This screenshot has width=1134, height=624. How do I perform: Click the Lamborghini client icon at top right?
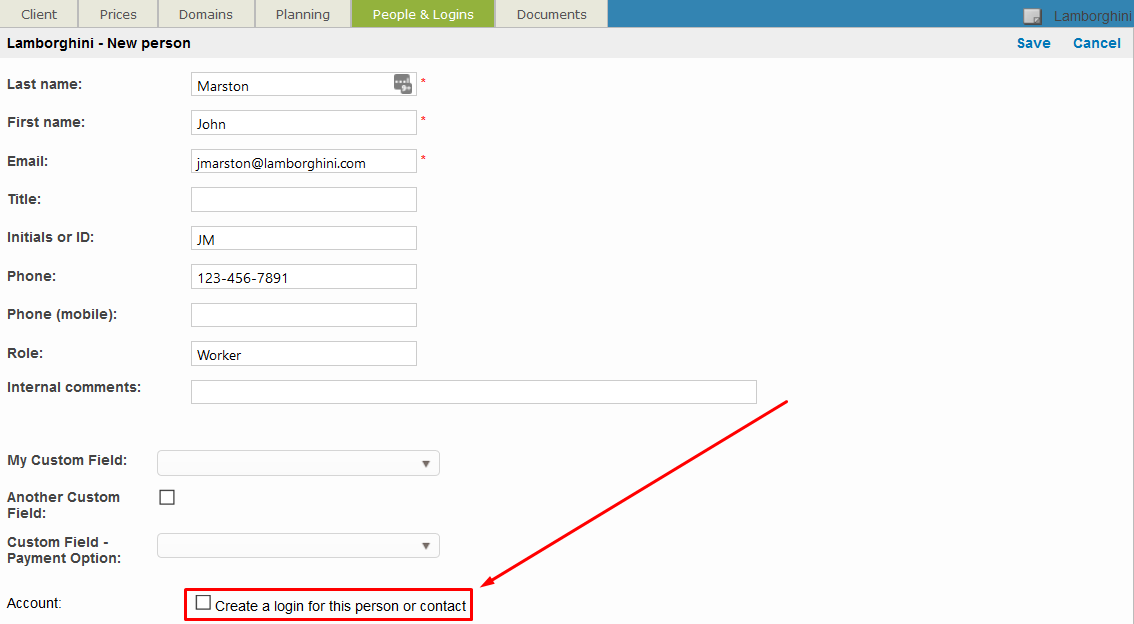coord(1032,16)
